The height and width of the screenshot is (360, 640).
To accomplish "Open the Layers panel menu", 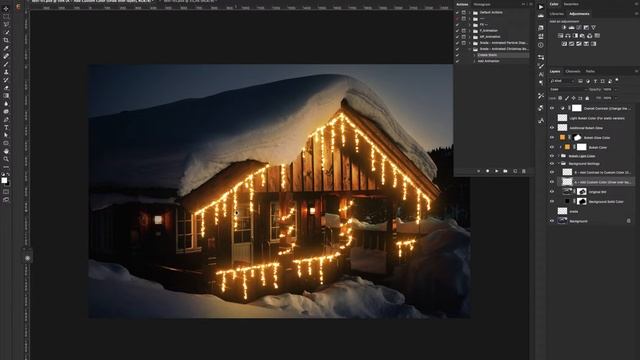I will click(x=636, y=71).
